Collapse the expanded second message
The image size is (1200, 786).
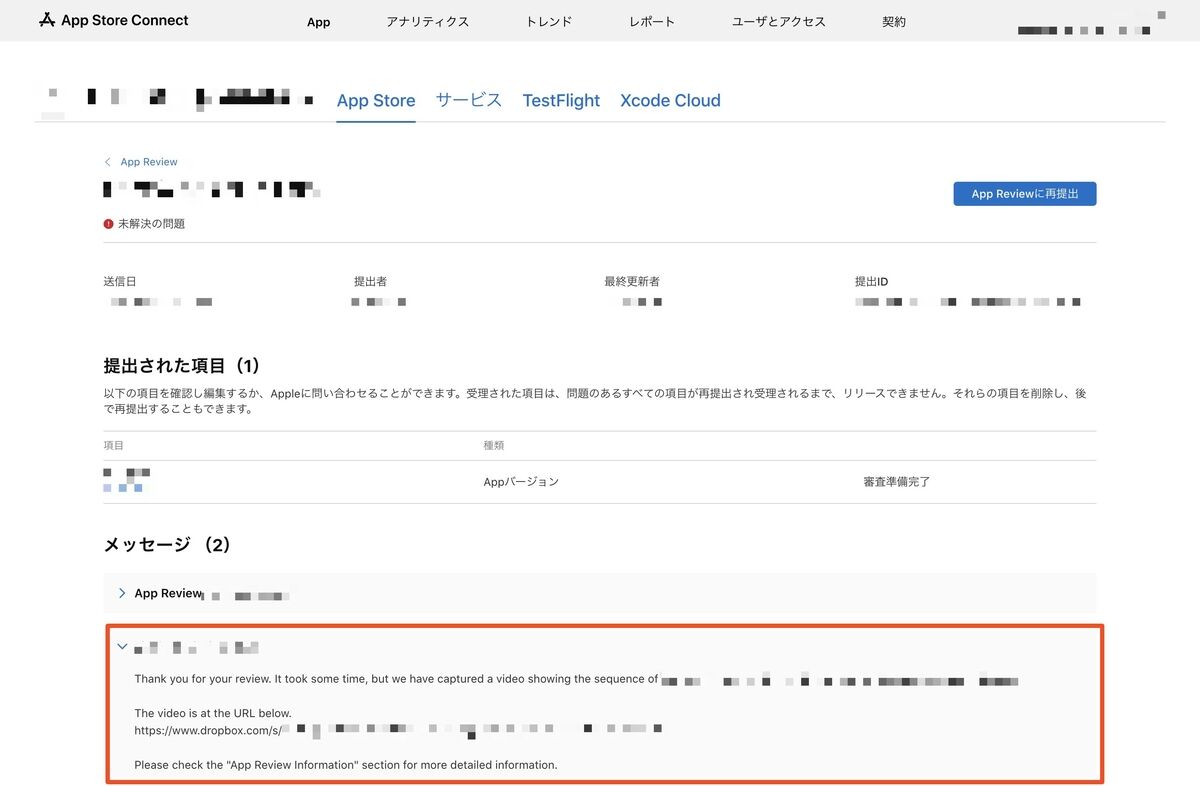(122, 647)
